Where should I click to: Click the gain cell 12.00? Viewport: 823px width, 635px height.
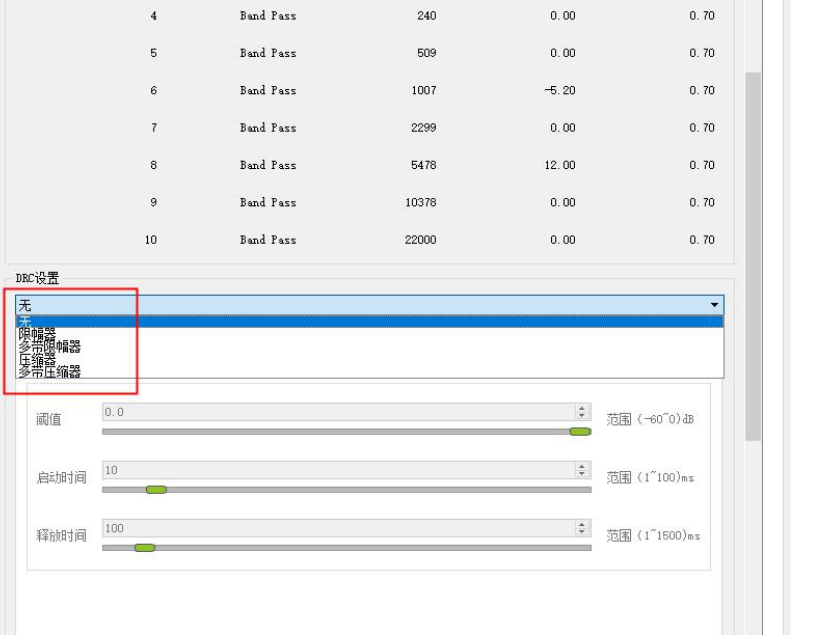tap(560, 165)
